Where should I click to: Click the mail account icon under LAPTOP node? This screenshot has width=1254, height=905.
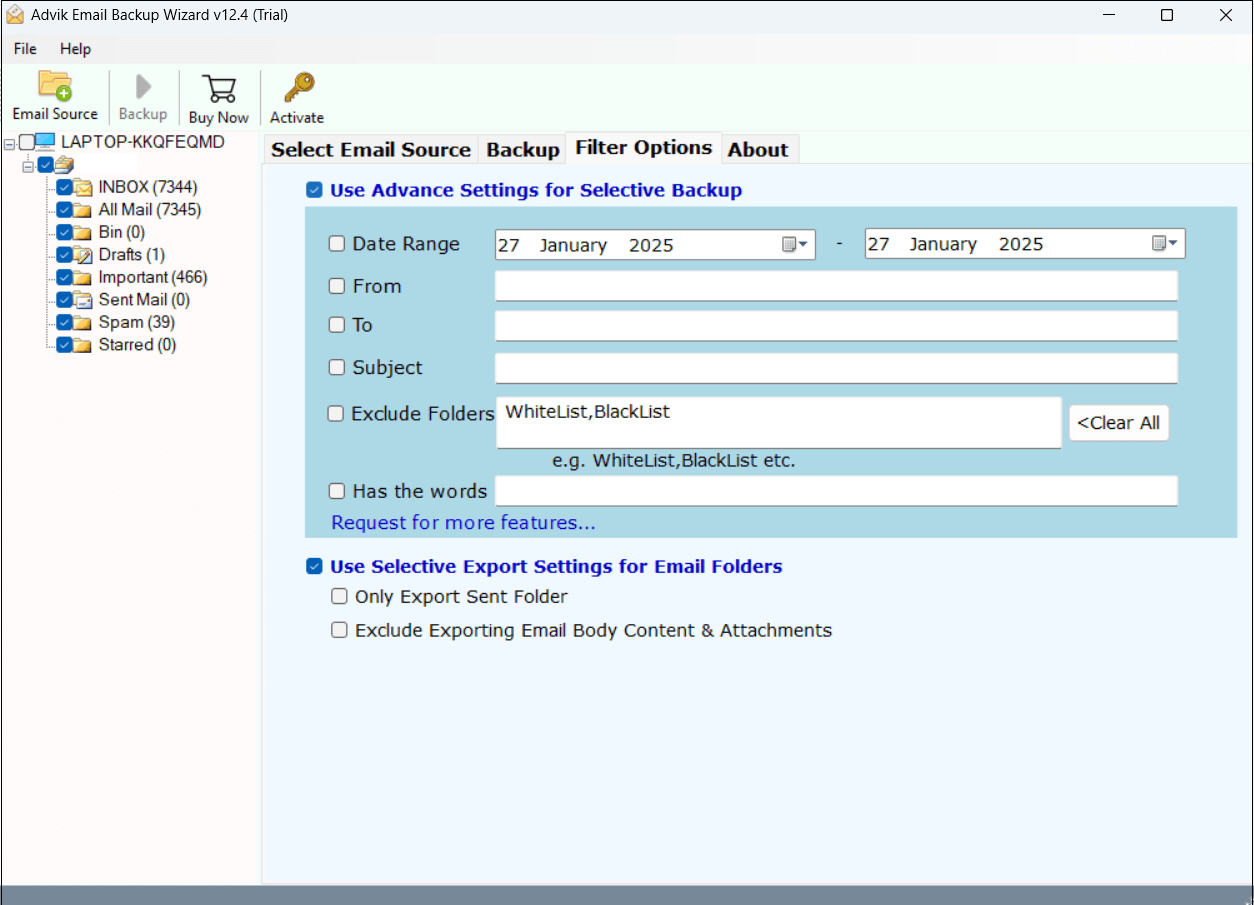pos(65,164)
